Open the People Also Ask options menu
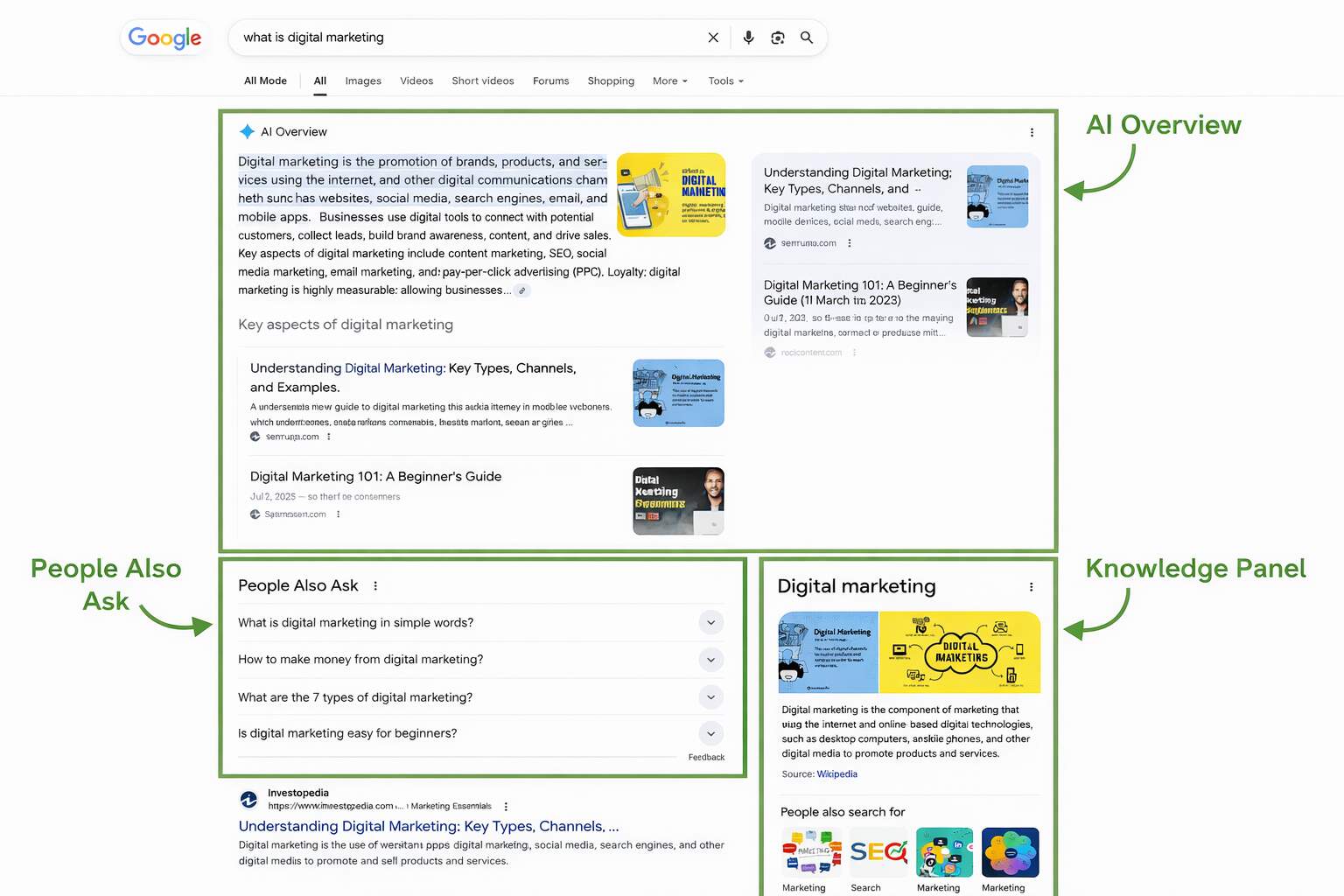This screenshot has height=896, width=1344. tap(375, 585)
